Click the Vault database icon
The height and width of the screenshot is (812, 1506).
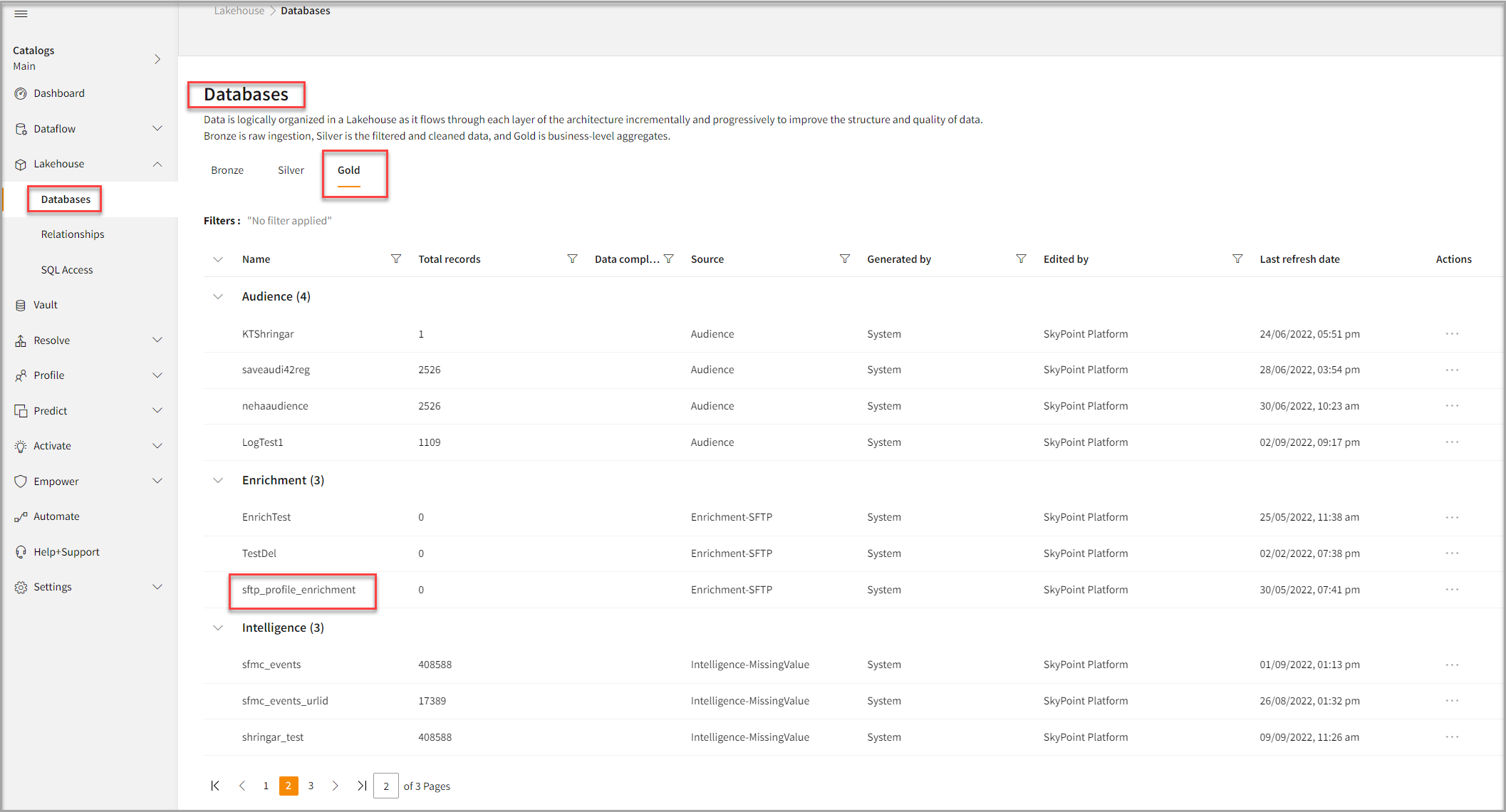click(x=21, y=305)
